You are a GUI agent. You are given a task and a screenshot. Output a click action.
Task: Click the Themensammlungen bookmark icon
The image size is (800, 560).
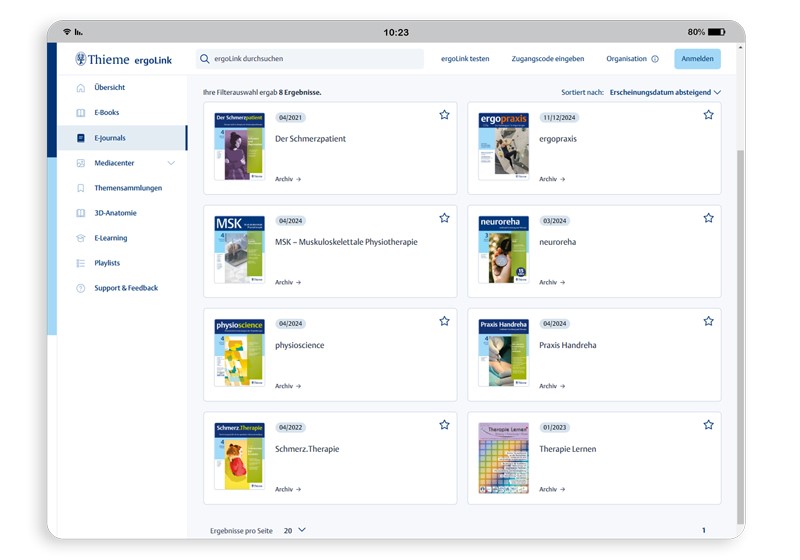[x=81, y=188]
